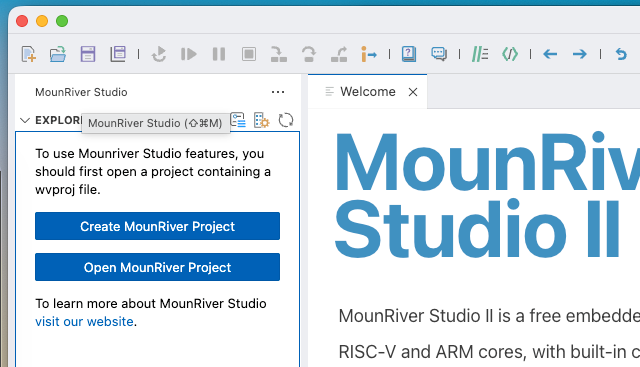
Task: Switch to the Welcome tab
Action: point(368,92)
